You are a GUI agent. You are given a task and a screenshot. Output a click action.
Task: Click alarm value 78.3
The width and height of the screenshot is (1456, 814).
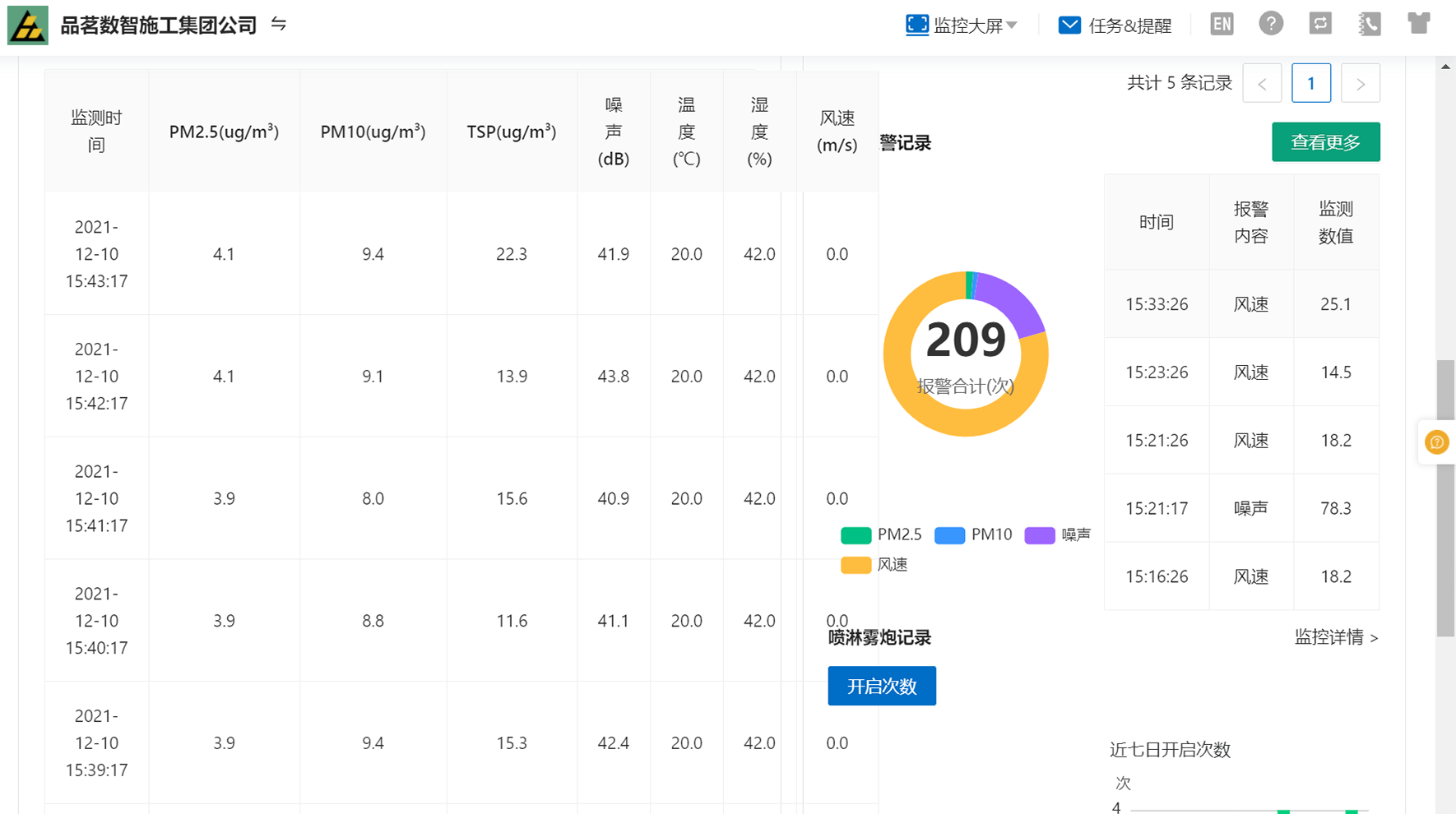click(x=1336, y=509)
